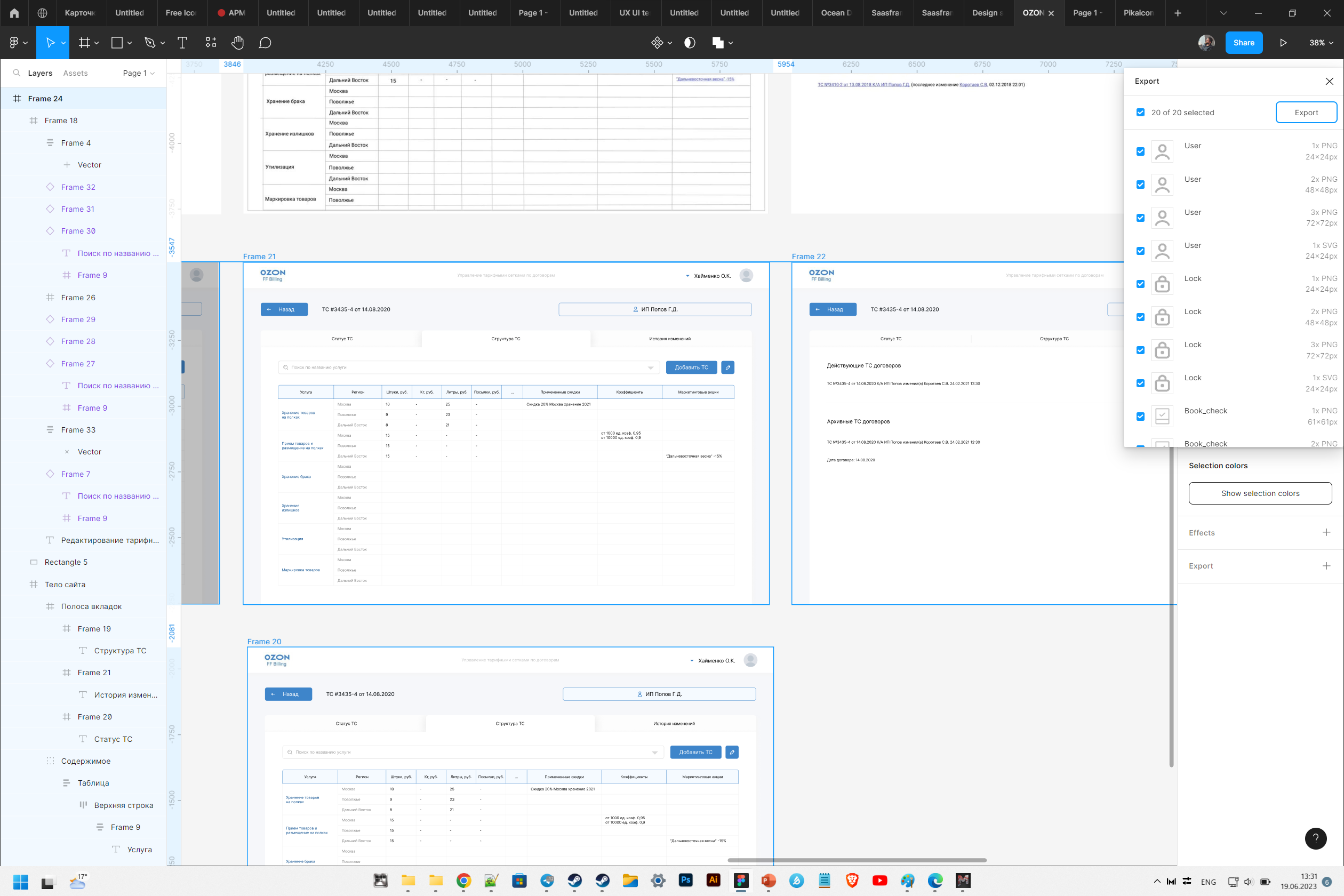The image size is (1344, 896).
Task: Uncheck User 1x PNG export item
Action: pyautogui.click(x=1141, y=151)
